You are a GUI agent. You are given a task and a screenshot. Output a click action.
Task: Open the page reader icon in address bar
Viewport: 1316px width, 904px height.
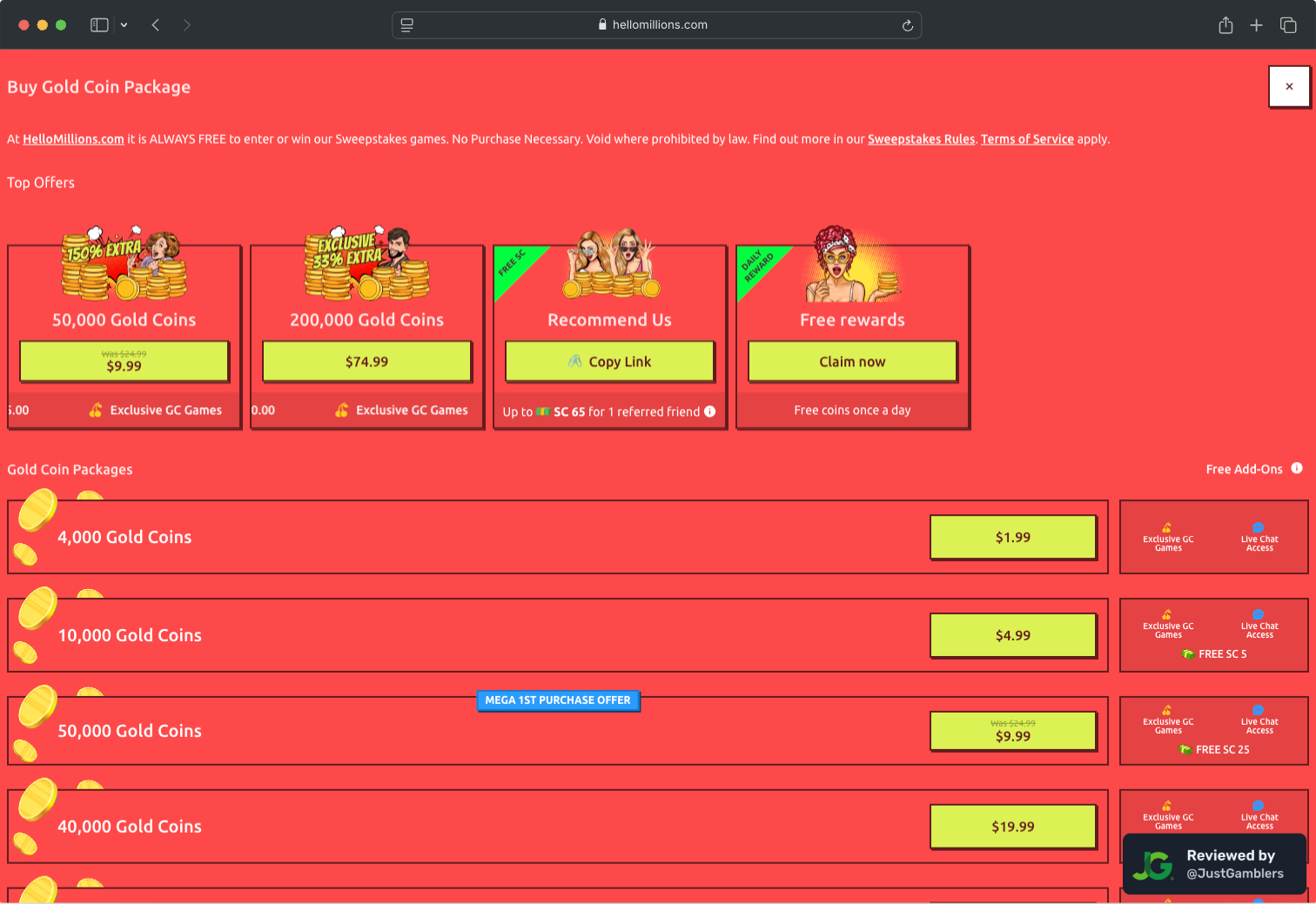point(406,25)
